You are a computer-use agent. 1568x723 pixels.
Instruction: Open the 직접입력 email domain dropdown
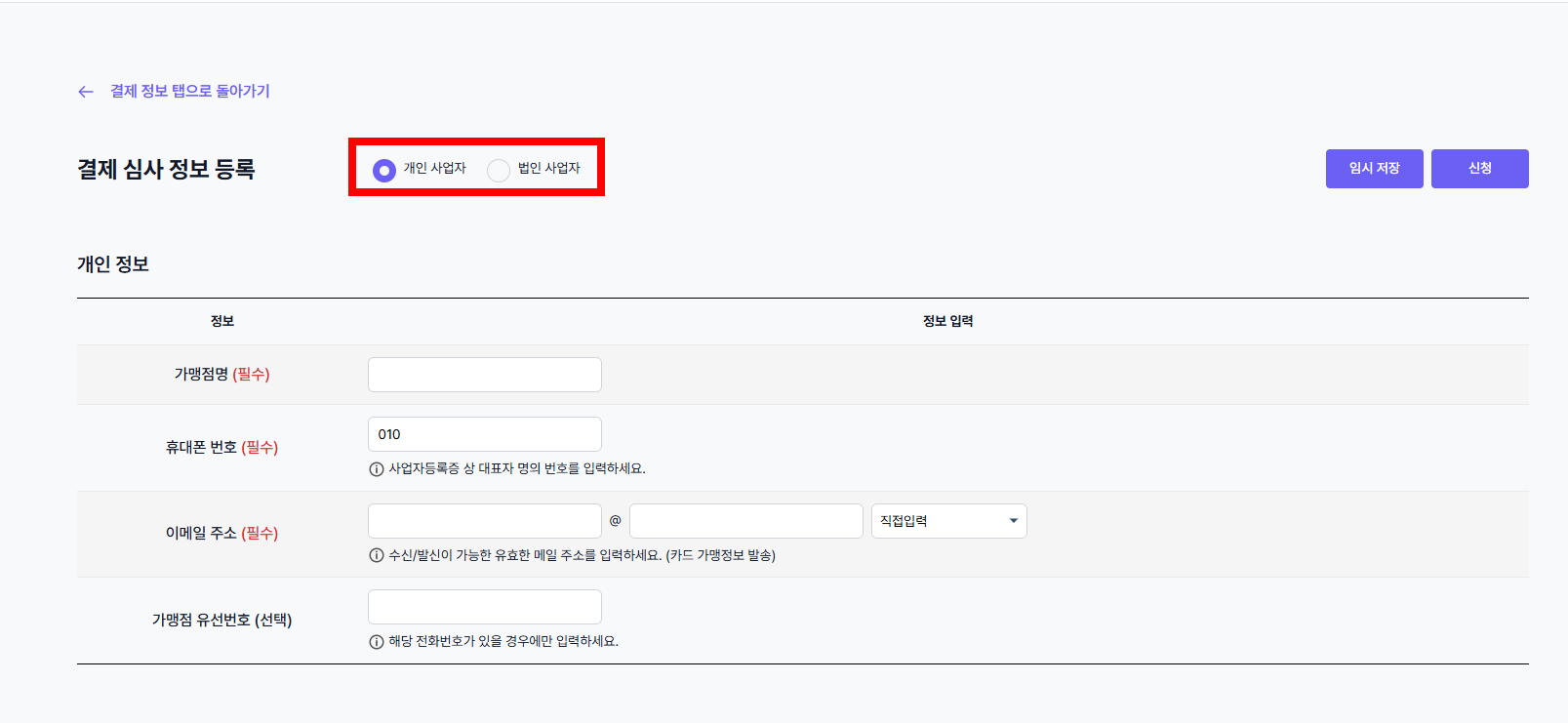pos(948,521)
